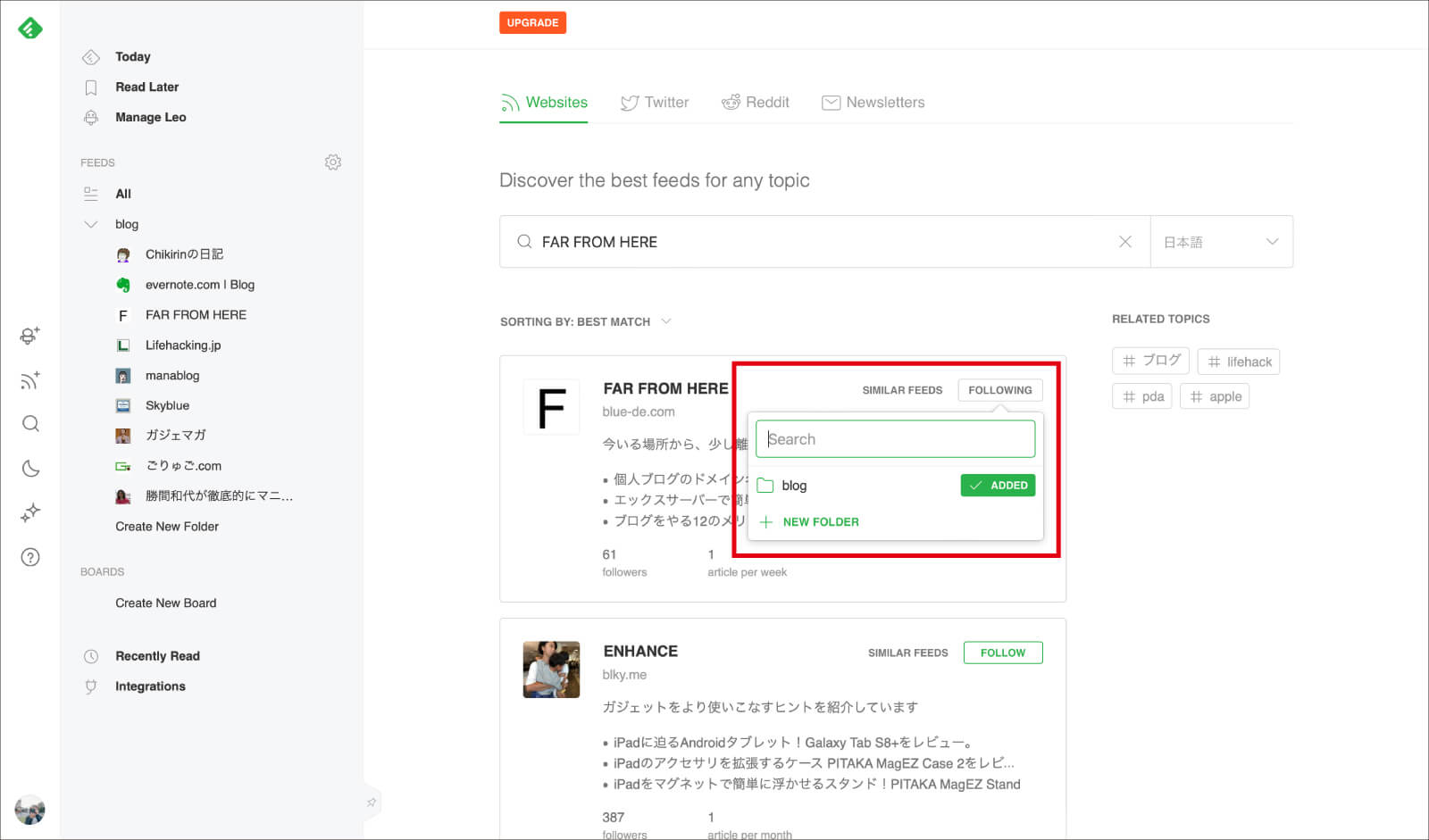Click the Leo add icon in left rail
The image size is (1429, 840).
30,336
